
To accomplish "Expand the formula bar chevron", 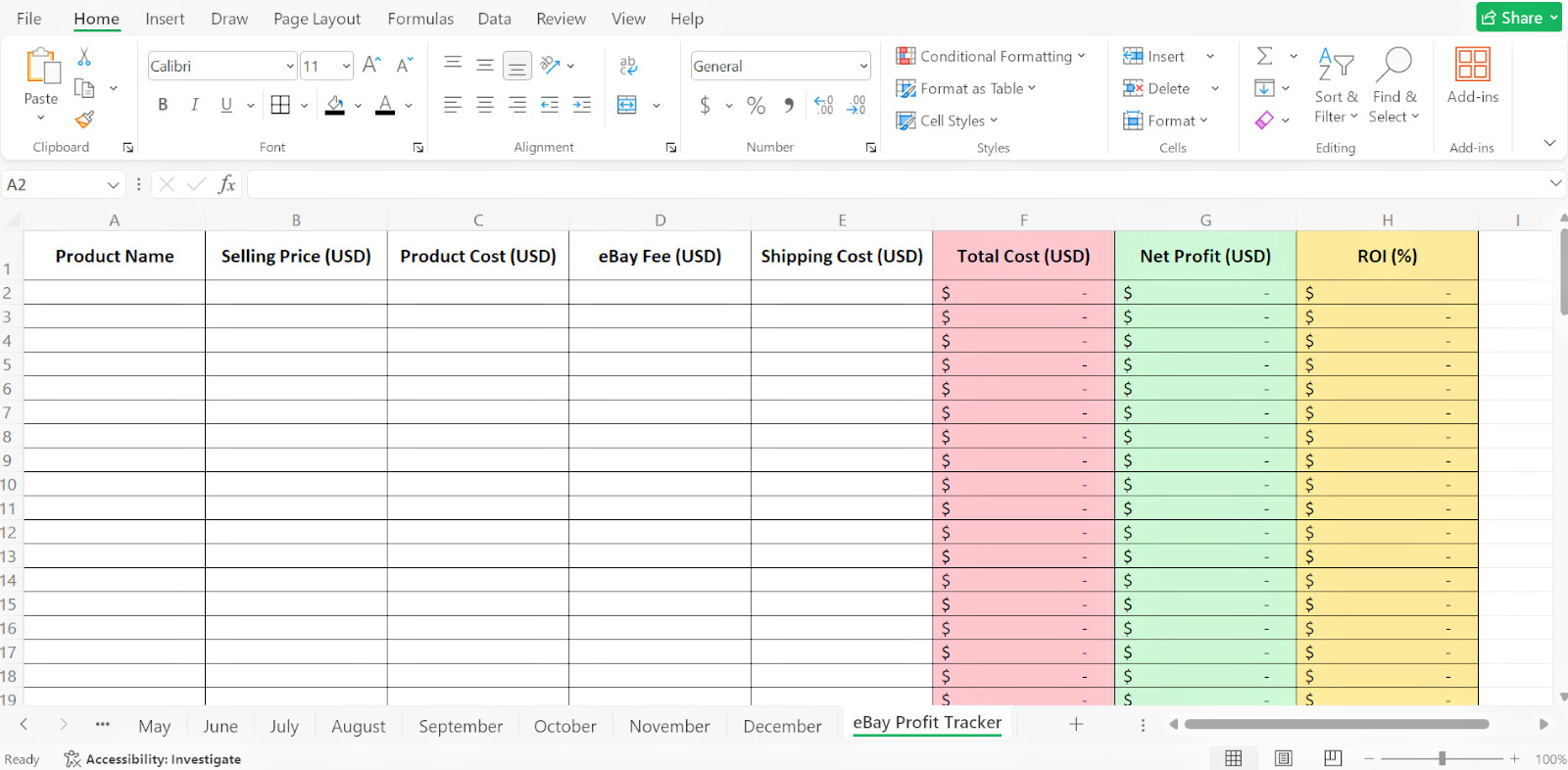I will click(1555, 183).
